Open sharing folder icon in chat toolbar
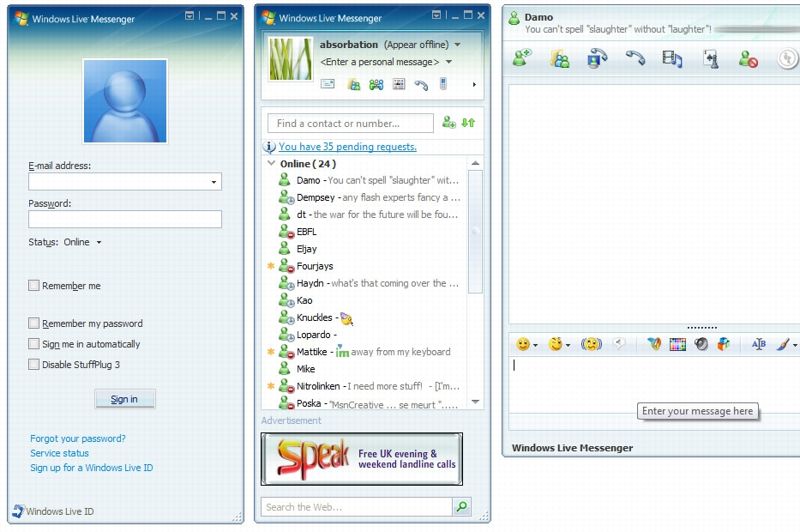The width and height of the screenshot is (800, 532). point(560,59)
